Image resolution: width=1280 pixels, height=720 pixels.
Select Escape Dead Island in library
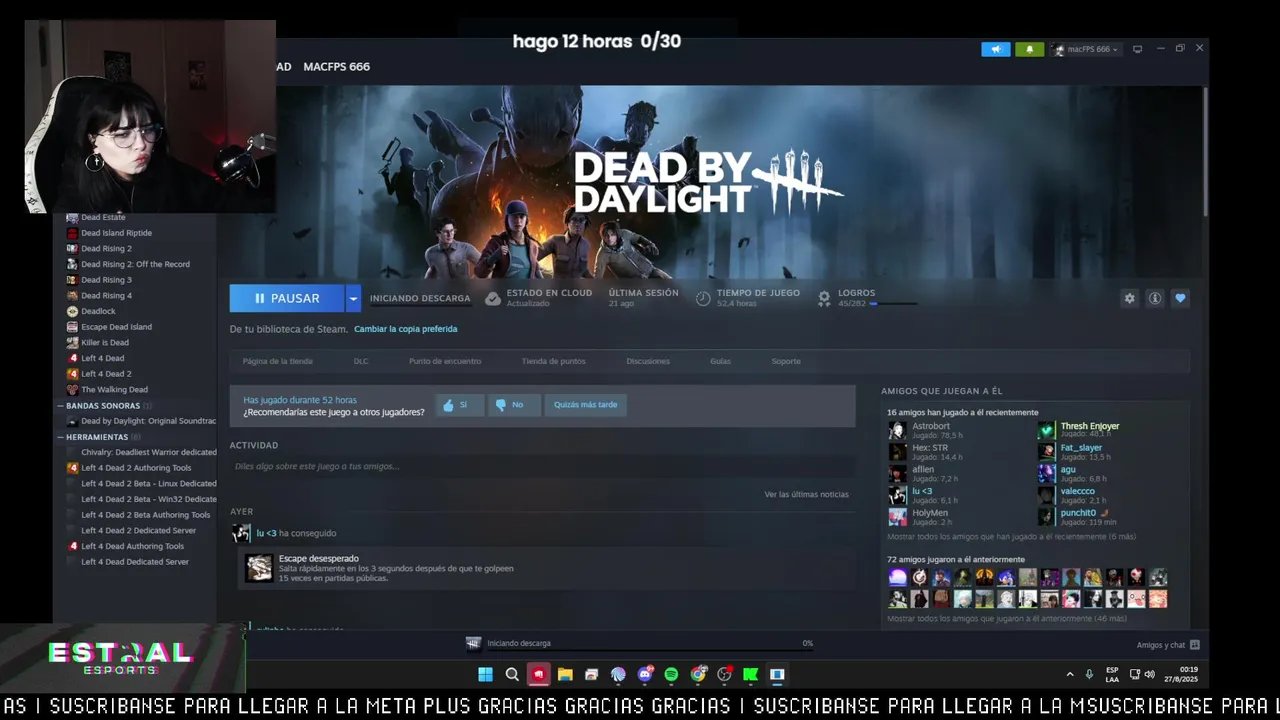point(116,327)
